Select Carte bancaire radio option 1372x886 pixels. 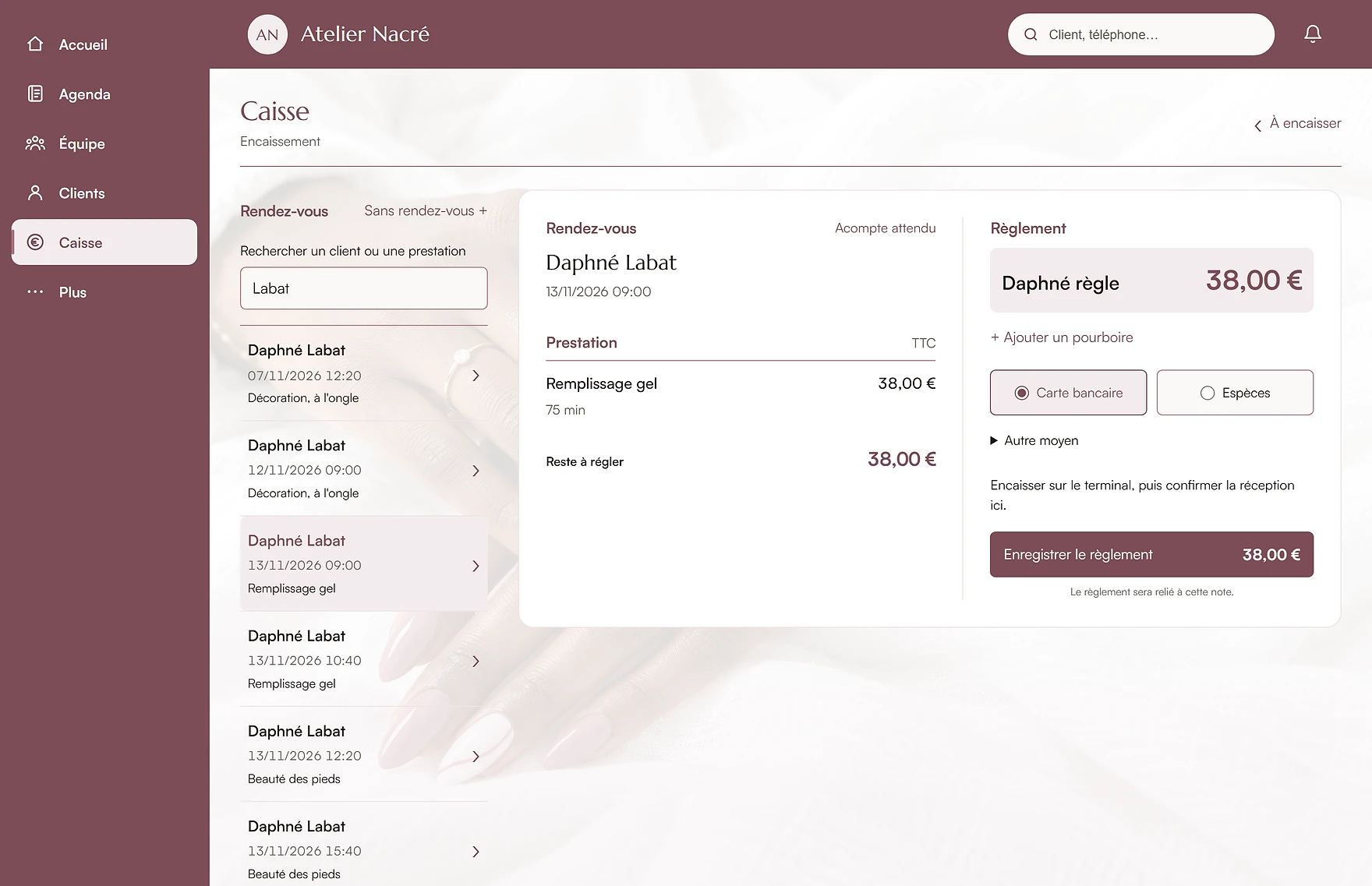[x=1068, y=393]
